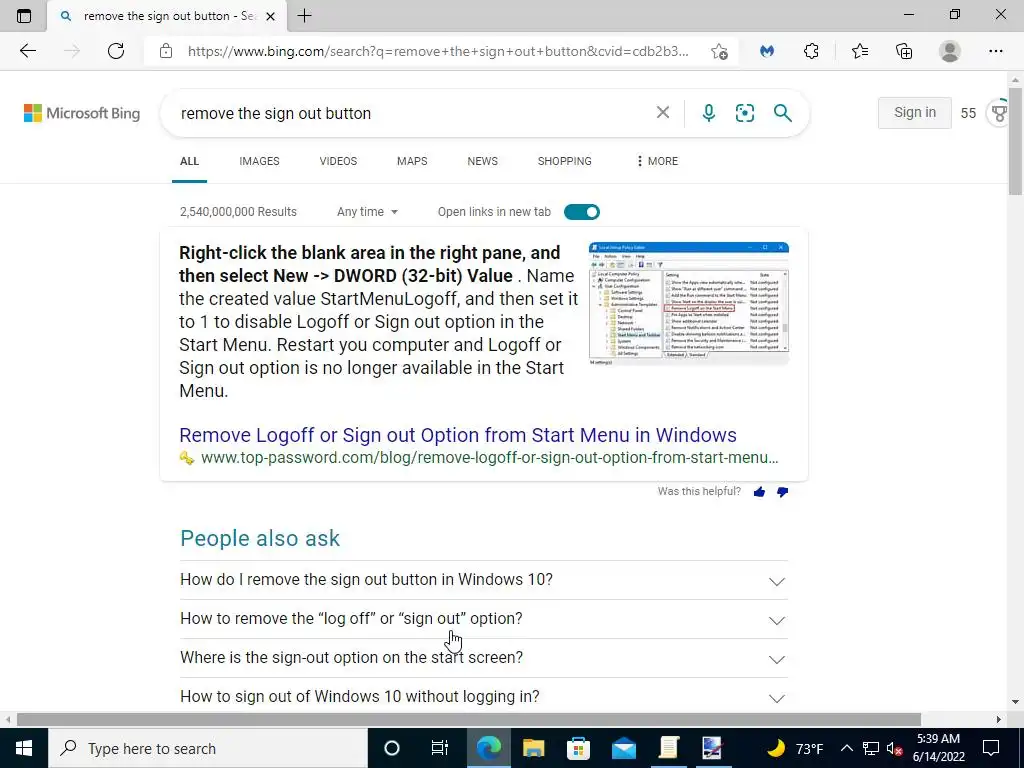Open a new browser tab
The height and width of the screenshot is (768, 1024).
[x=304, y=16]
